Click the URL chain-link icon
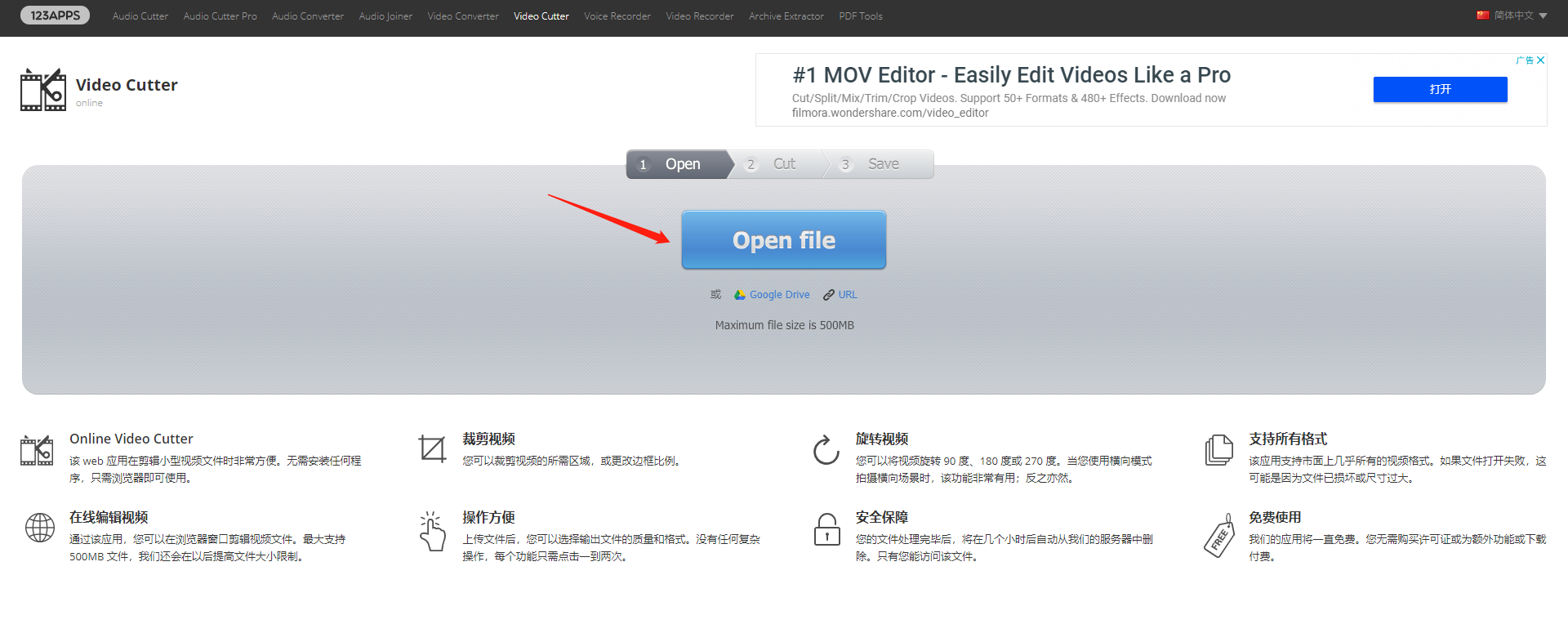 (829, 295)
